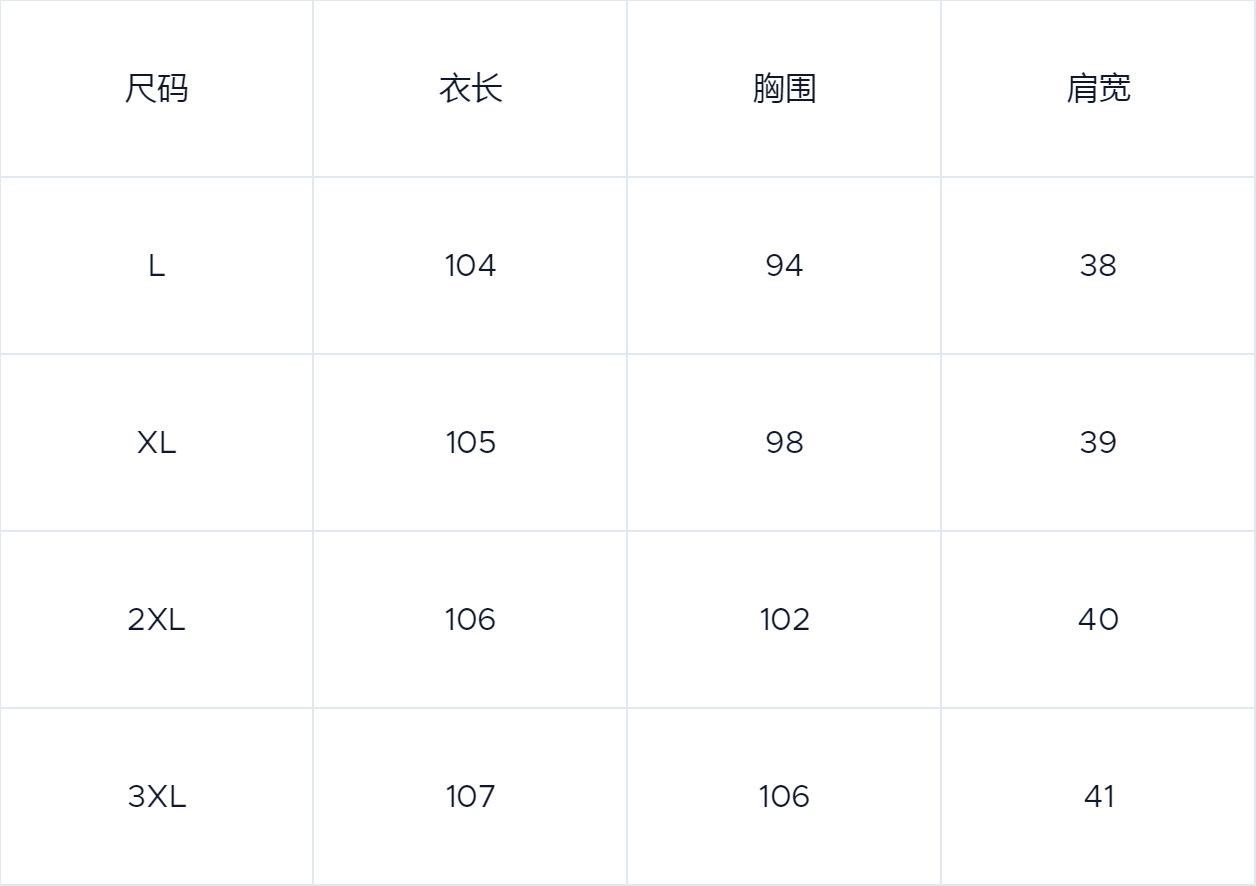The image size is (1256, 886).
Task: Click the L size cell
Action: (157, 266)
